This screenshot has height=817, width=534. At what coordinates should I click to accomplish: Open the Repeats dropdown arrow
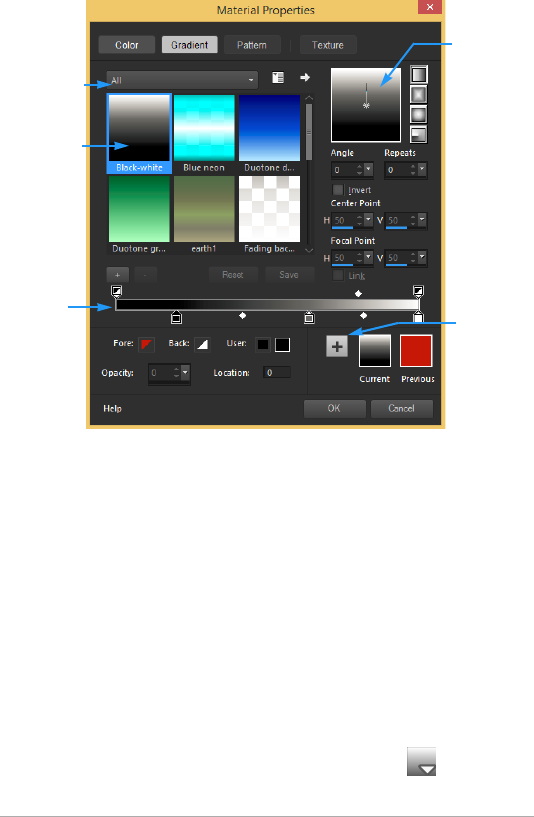[422, 170]
